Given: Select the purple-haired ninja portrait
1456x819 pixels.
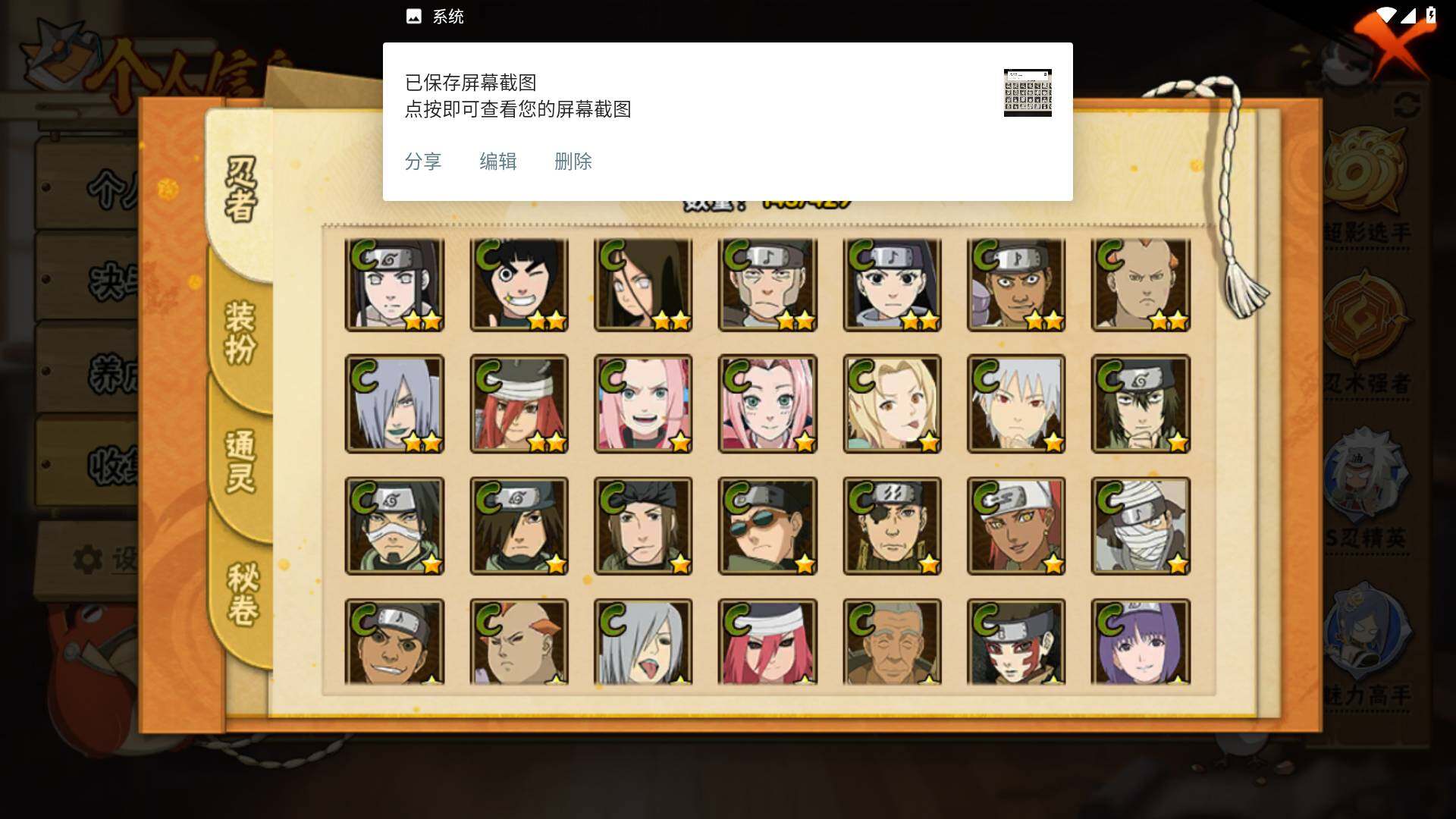Looking at the screenshot, I should 1141,642.
